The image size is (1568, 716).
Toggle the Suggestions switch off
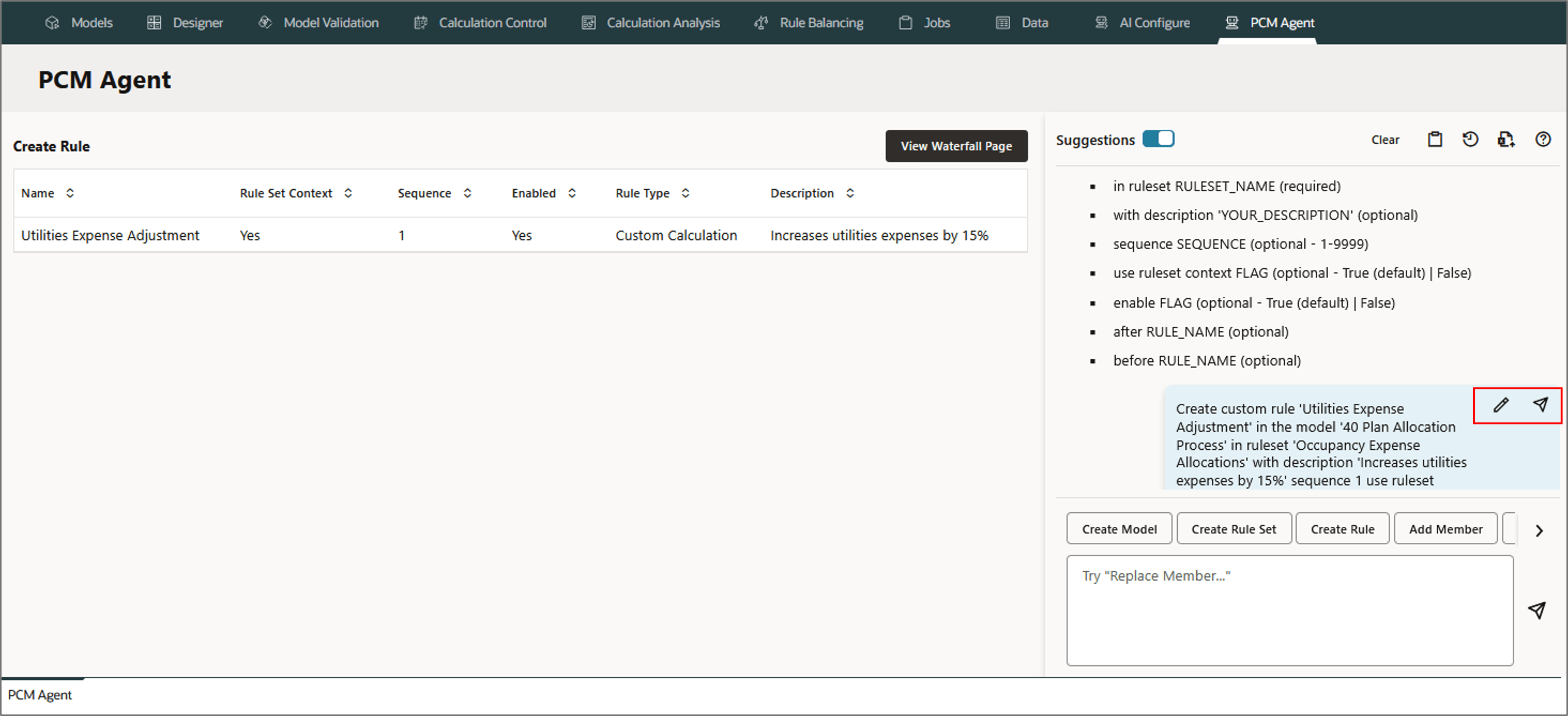[1158, 139]
